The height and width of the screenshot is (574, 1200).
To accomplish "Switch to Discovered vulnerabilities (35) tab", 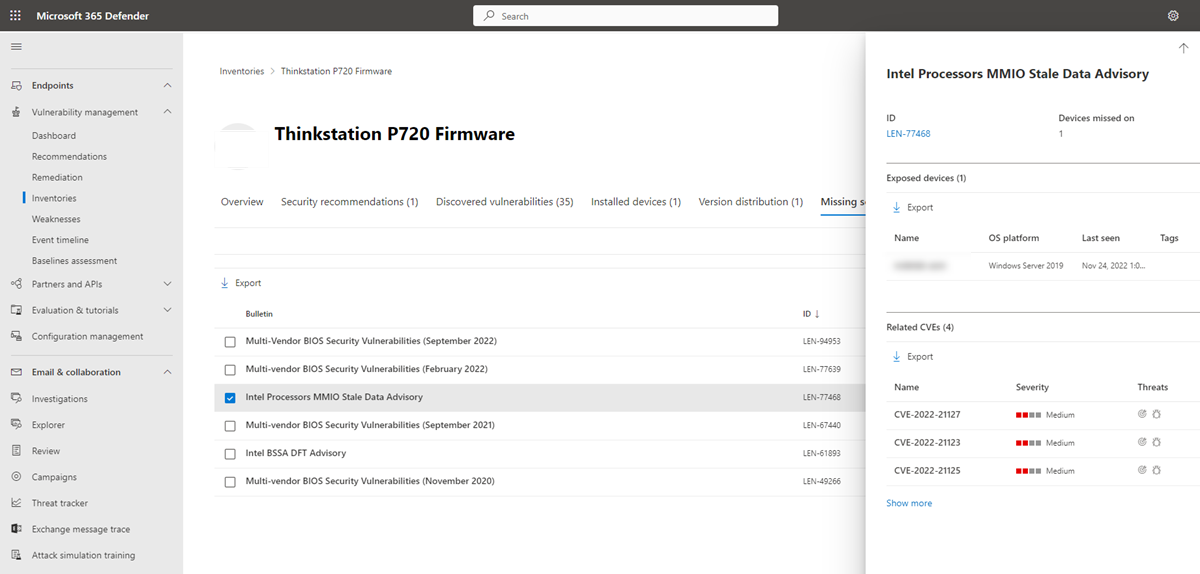I will click(504, 202).
